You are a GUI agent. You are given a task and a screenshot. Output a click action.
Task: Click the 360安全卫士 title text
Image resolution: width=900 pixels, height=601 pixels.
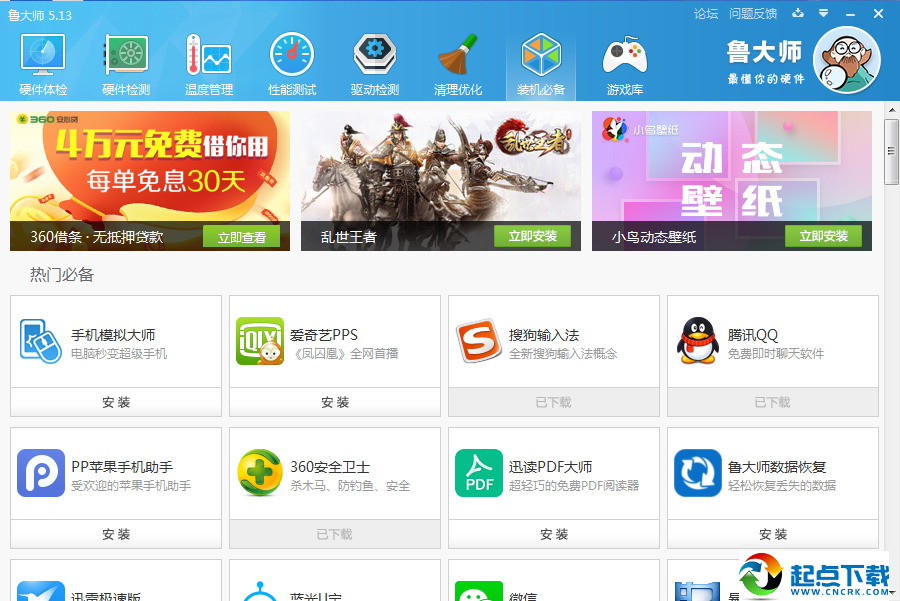[330, 467]
